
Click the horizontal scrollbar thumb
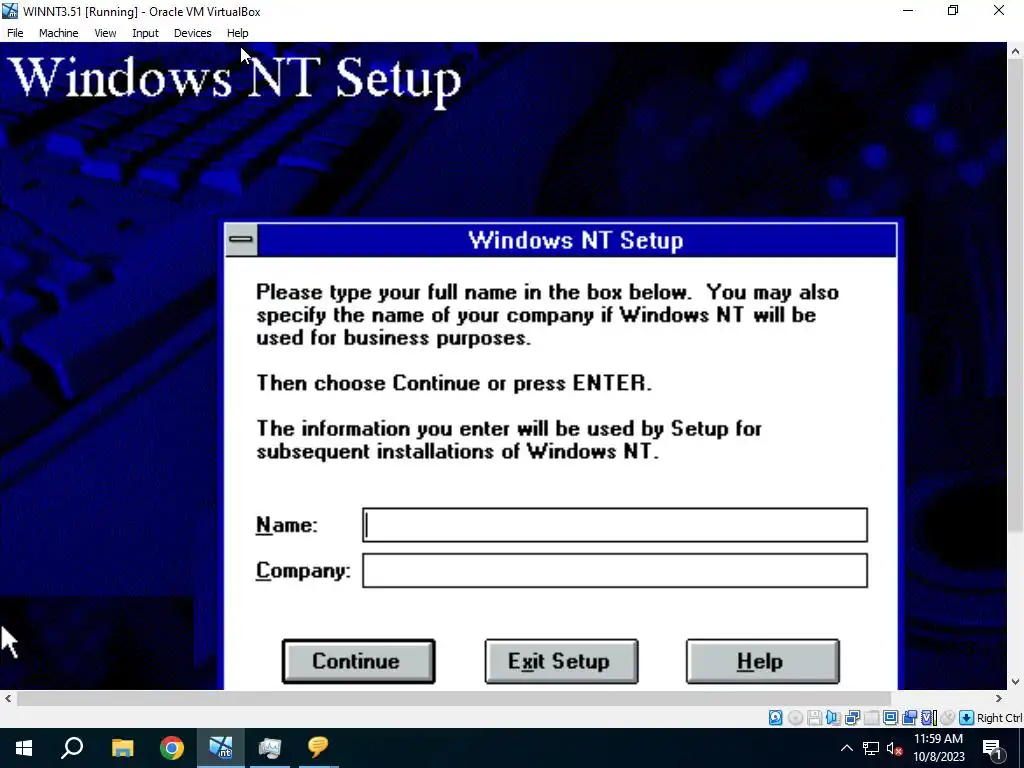click(454, 699)
